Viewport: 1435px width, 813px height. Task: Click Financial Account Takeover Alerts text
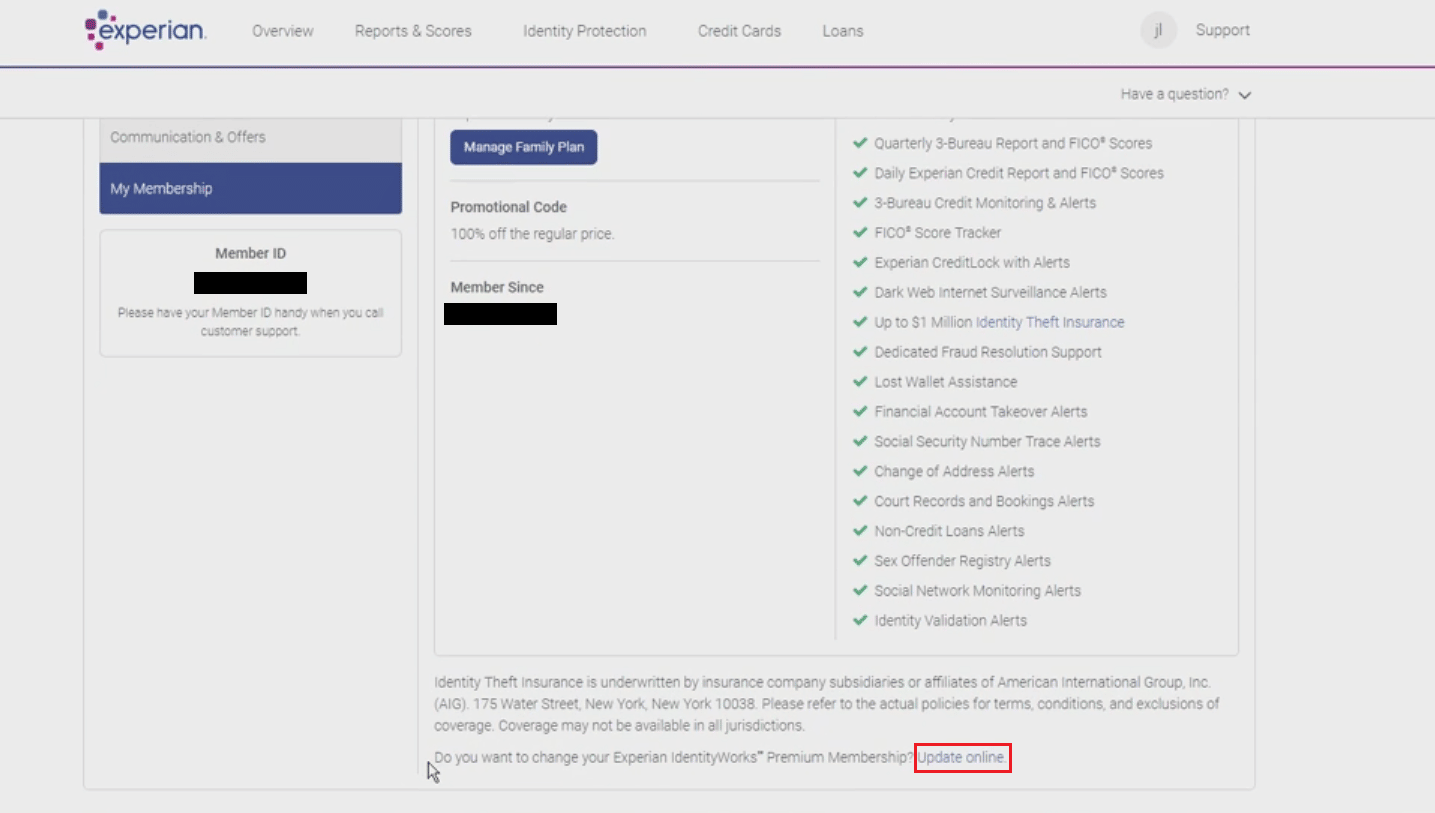[x=981, y=412]
